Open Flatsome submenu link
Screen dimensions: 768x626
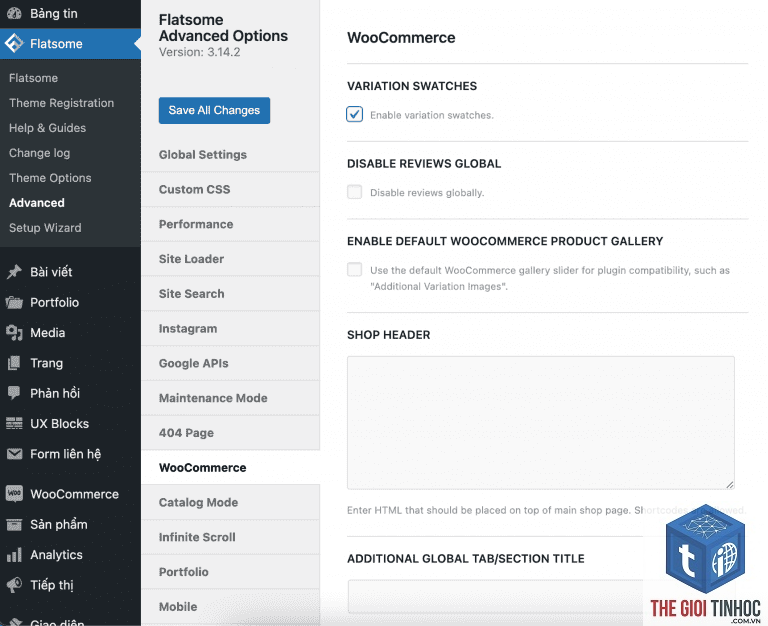pyautogui.click(x=33, y=78)
